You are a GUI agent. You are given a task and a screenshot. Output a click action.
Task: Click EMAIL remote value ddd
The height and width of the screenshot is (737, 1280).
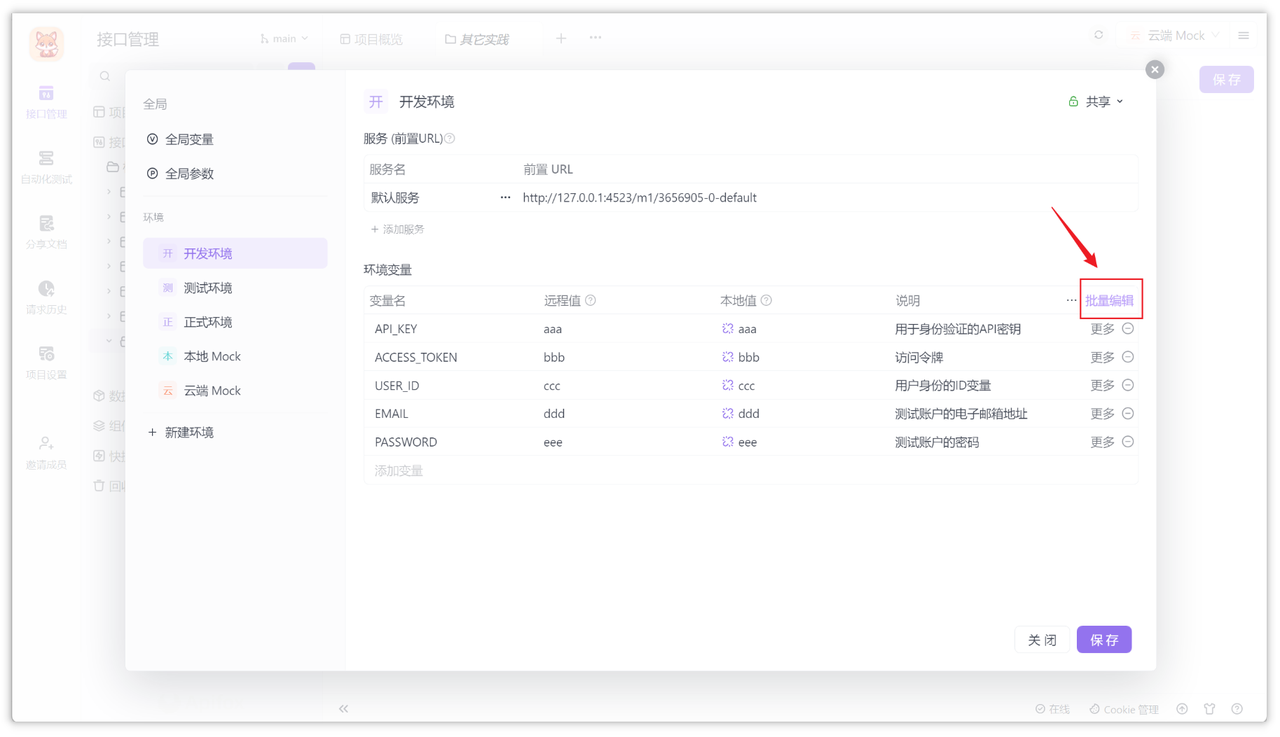(x=554, y=413)
